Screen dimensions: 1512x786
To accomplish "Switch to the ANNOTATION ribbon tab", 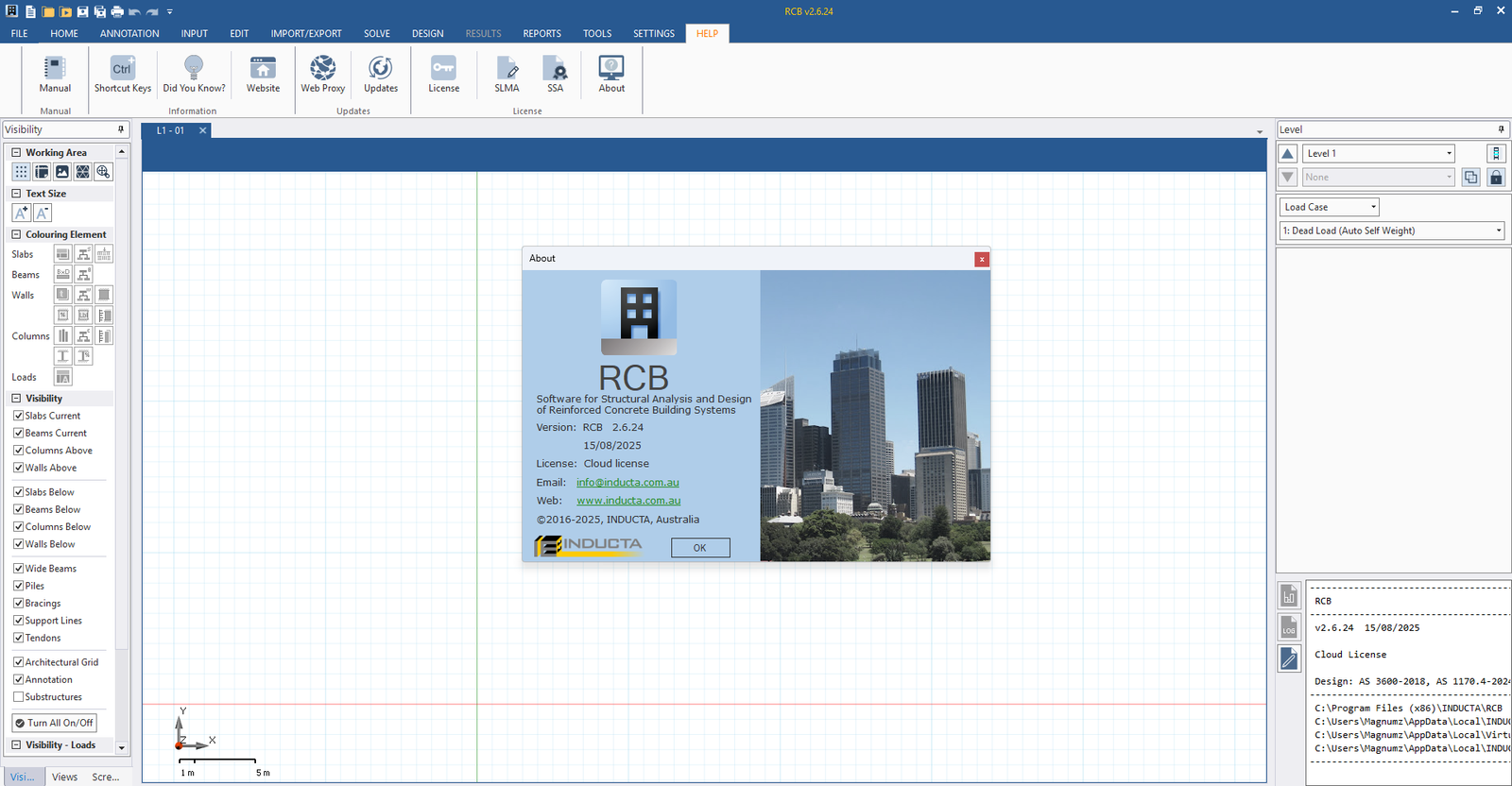I will [x=129, y=33].
